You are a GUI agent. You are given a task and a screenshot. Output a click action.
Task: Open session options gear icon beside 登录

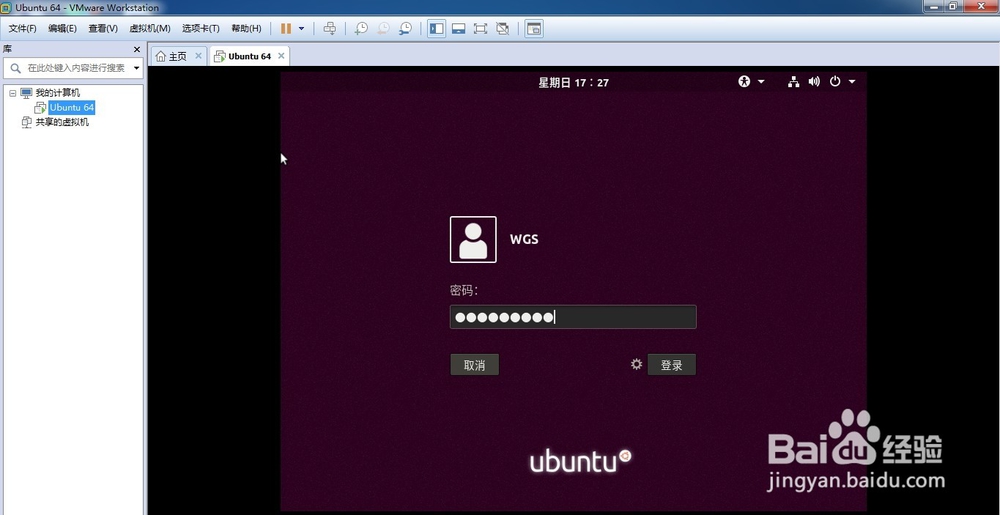point(636,365)
